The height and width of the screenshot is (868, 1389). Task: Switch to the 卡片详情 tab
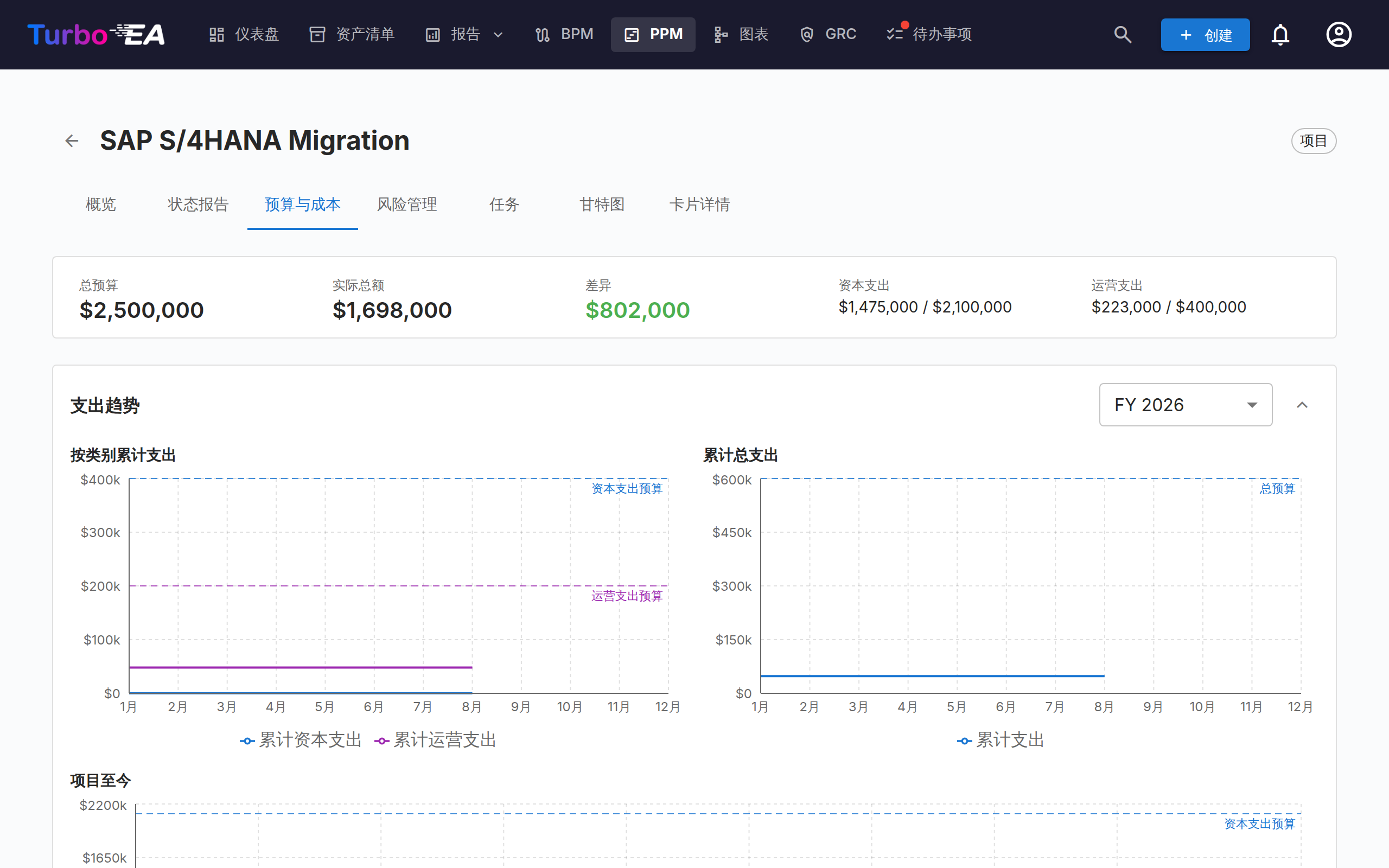coord(700,205)
